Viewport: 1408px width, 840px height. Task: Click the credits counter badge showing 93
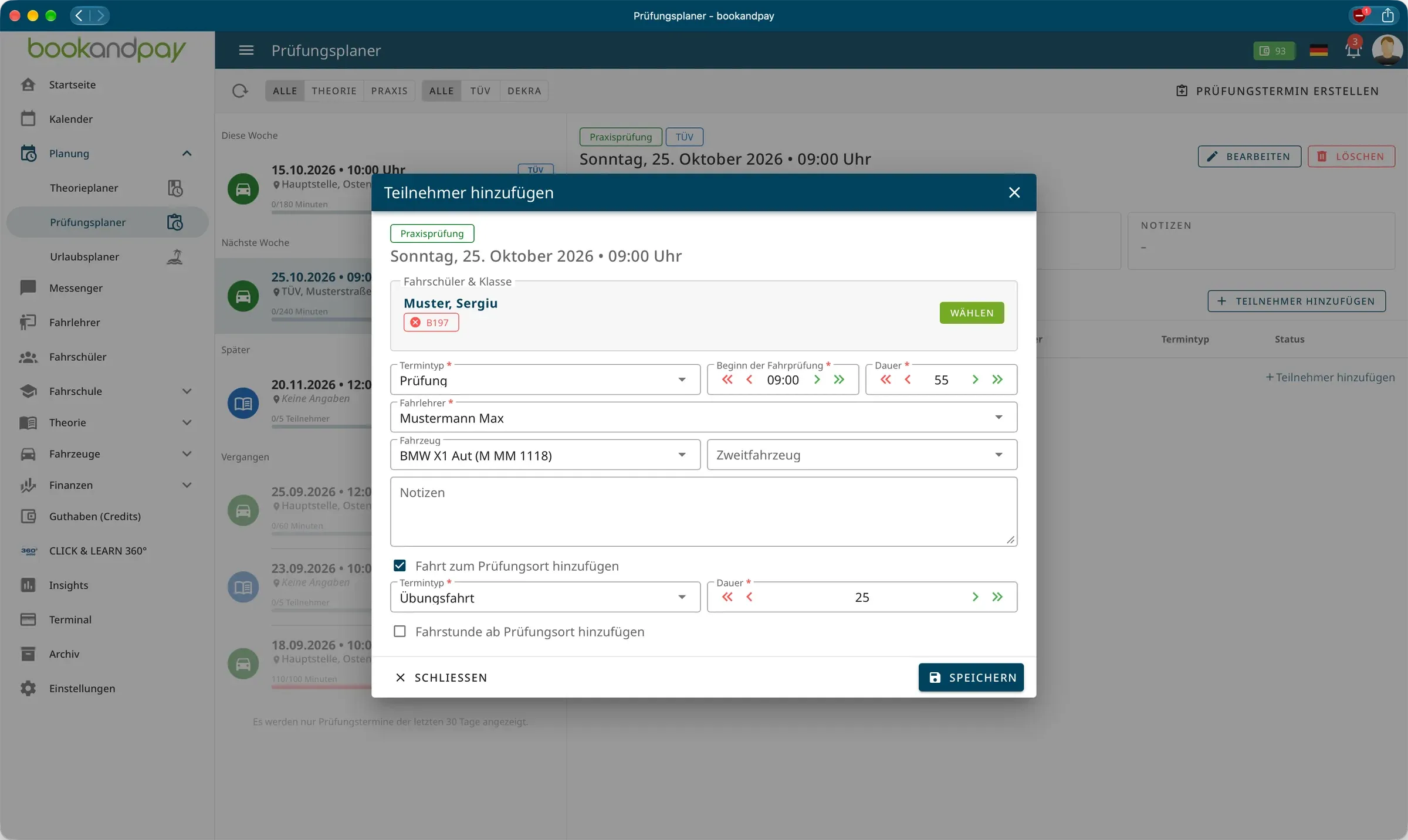click(x=1274, y=51)
